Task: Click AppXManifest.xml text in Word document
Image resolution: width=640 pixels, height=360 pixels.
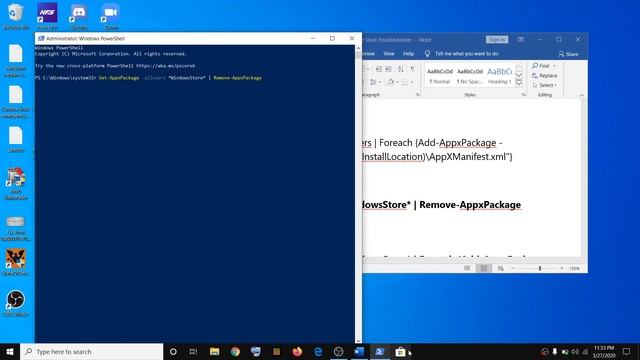Action: [467, 157]
